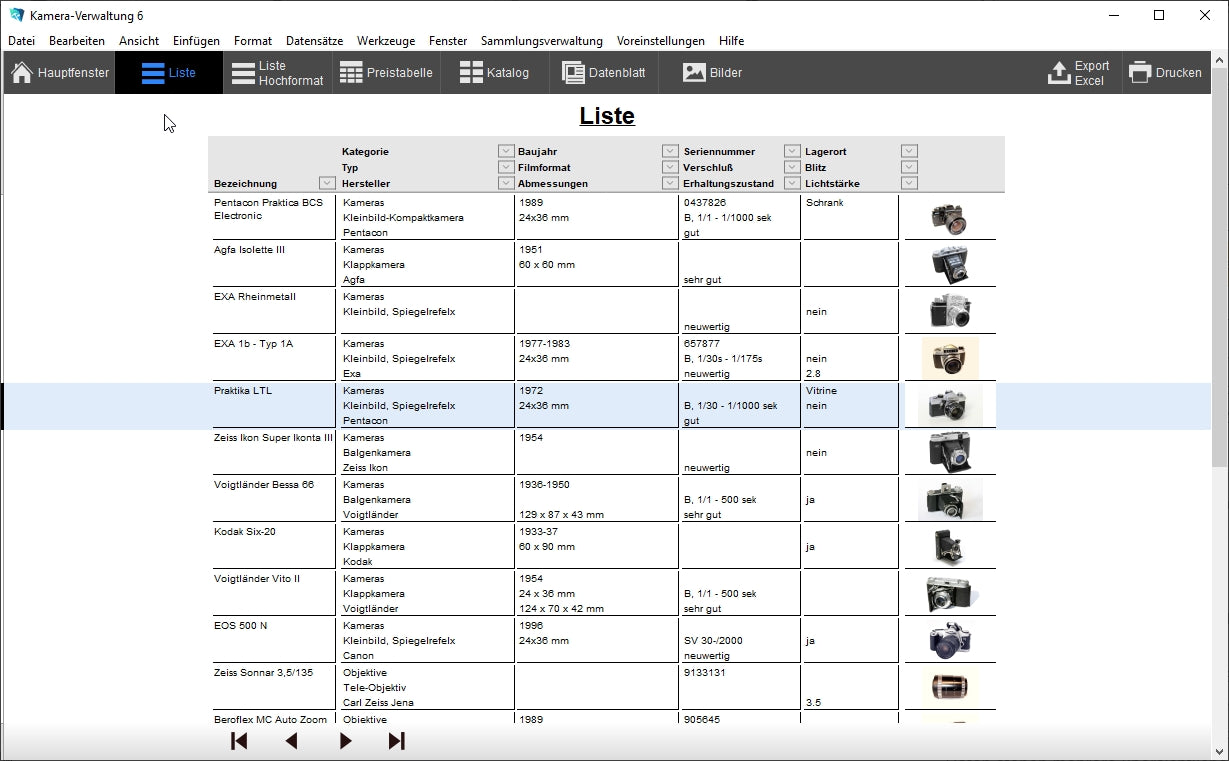Go to the previous record

292,741
